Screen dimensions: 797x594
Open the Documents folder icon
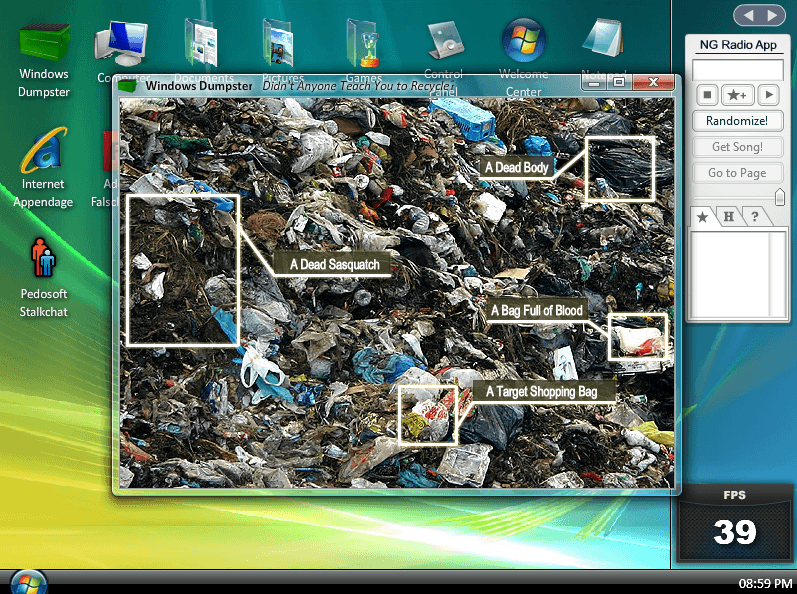(202, 50)
